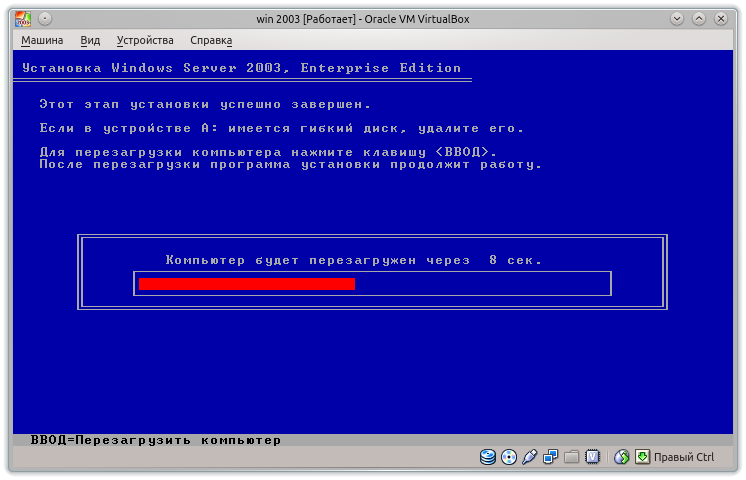This screenshot has height=480, width=746.
Task: Click the network adapters status icon
Action: tap(550, 457)
